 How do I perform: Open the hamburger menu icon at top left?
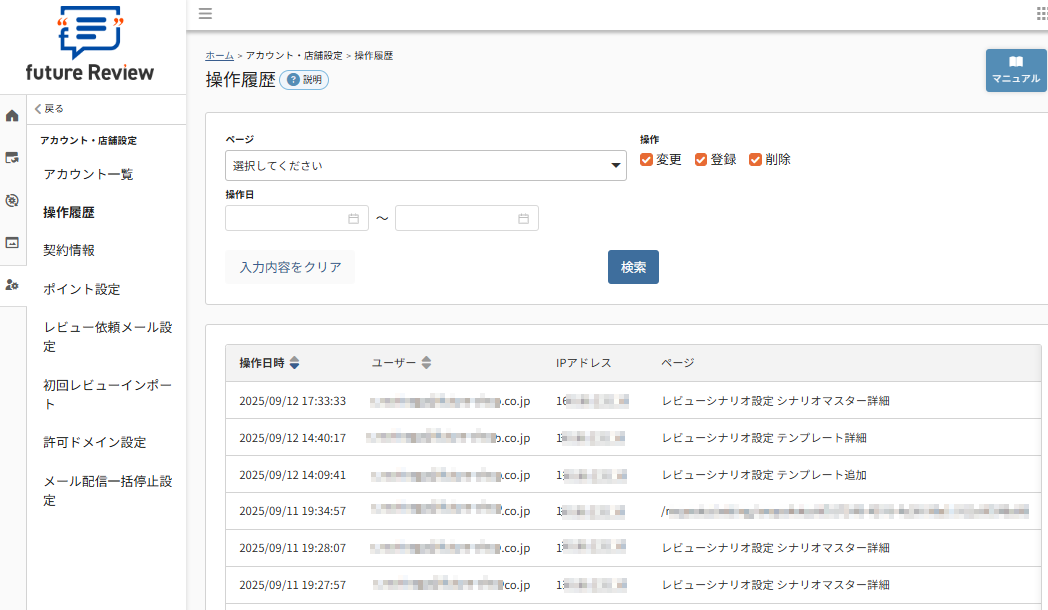pos(205,14)
